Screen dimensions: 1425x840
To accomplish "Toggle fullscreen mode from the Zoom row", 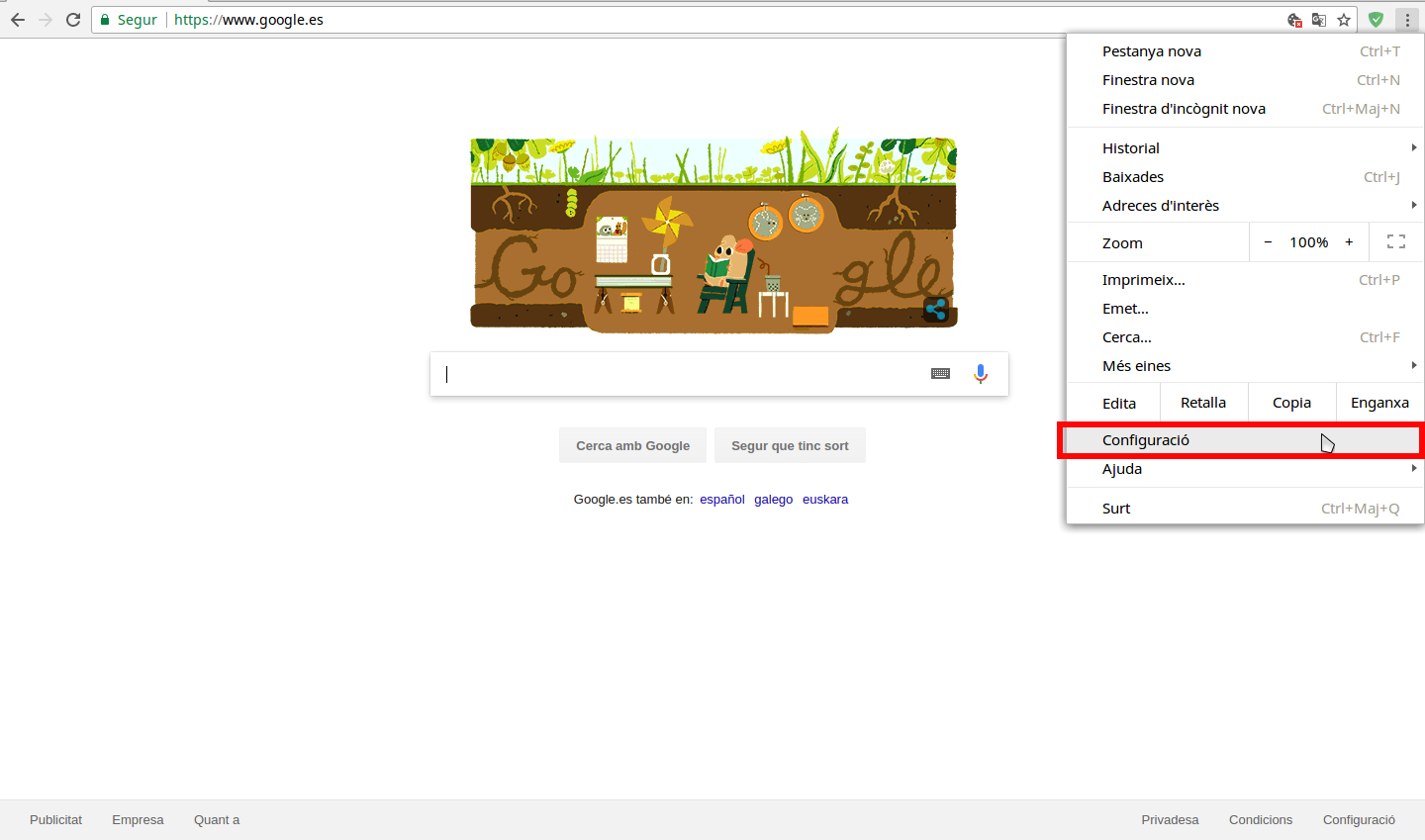I will pyautogui.click(x=1396, y=242).
